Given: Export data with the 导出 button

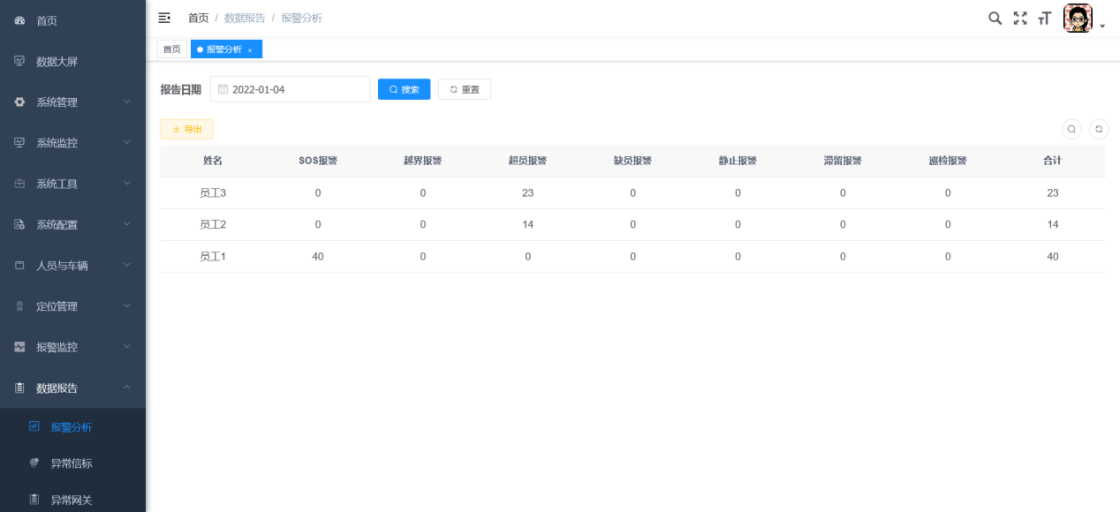Looking at the screenshot, I should (x=187, y=129).
